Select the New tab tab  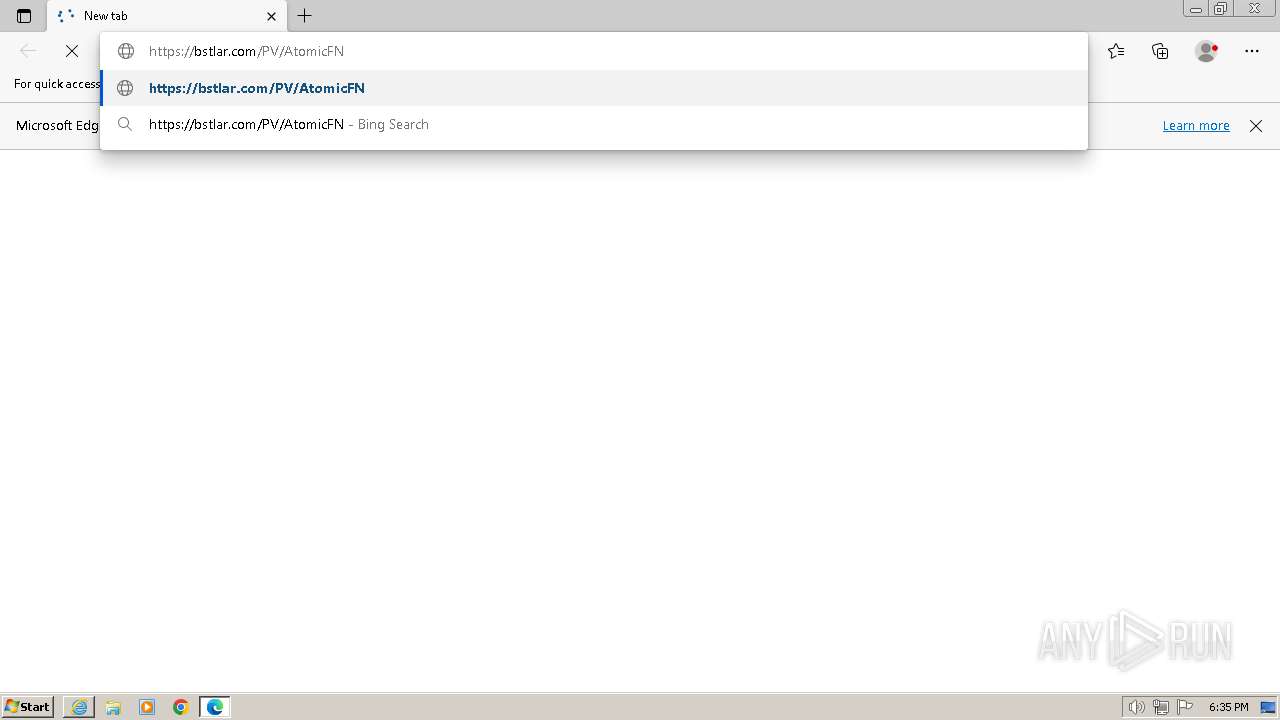[166, 16]
